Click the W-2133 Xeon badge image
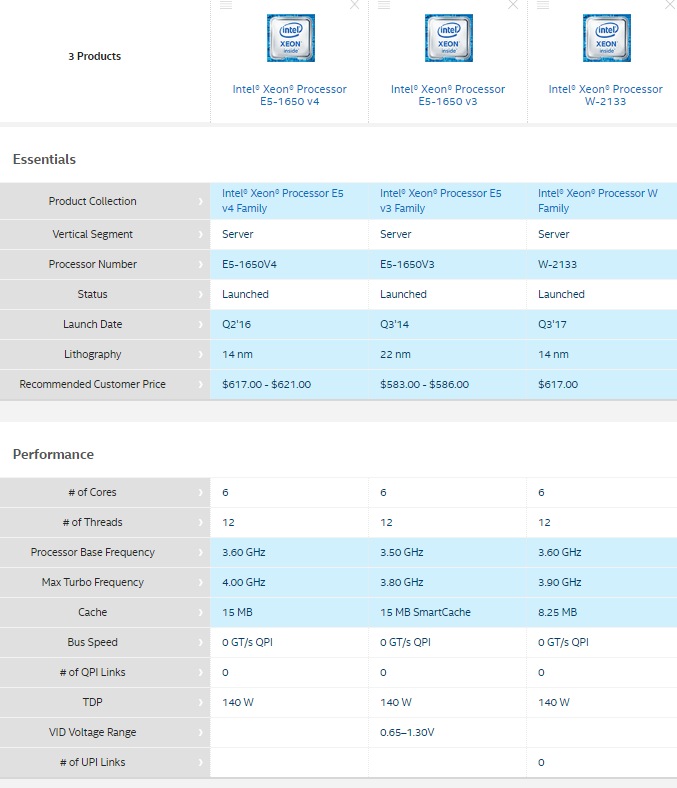The image size is (677, 788). click(x=607, y=38)
